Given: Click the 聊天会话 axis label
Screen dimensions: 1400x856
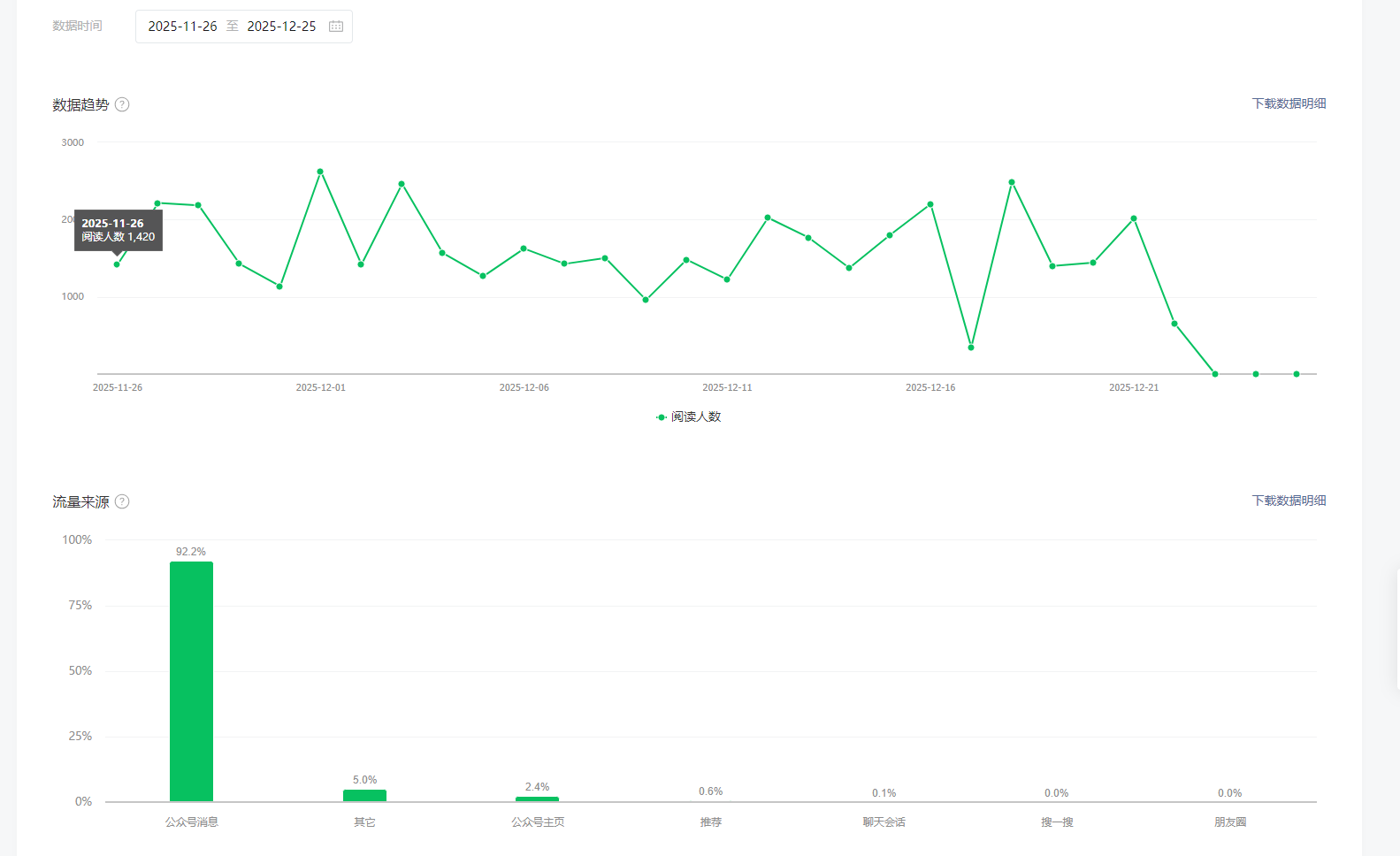Looking at the screenshot, I should [x=884, y=822].
